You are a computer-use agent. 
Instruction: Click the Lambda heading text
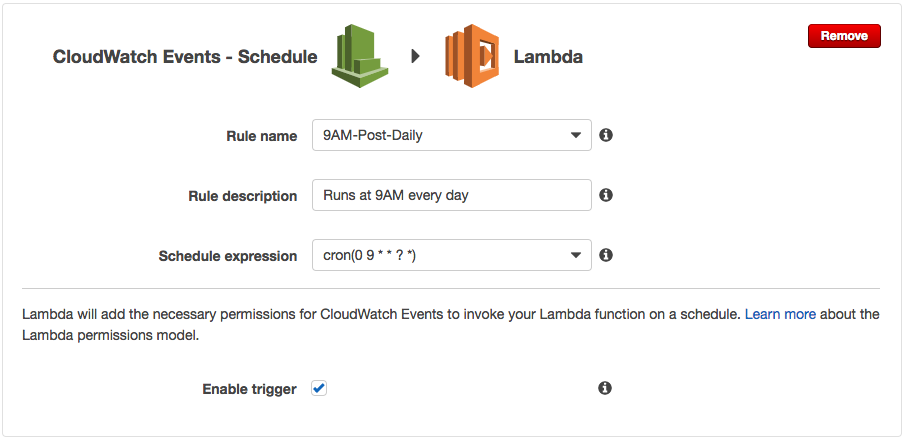[548, 57]
